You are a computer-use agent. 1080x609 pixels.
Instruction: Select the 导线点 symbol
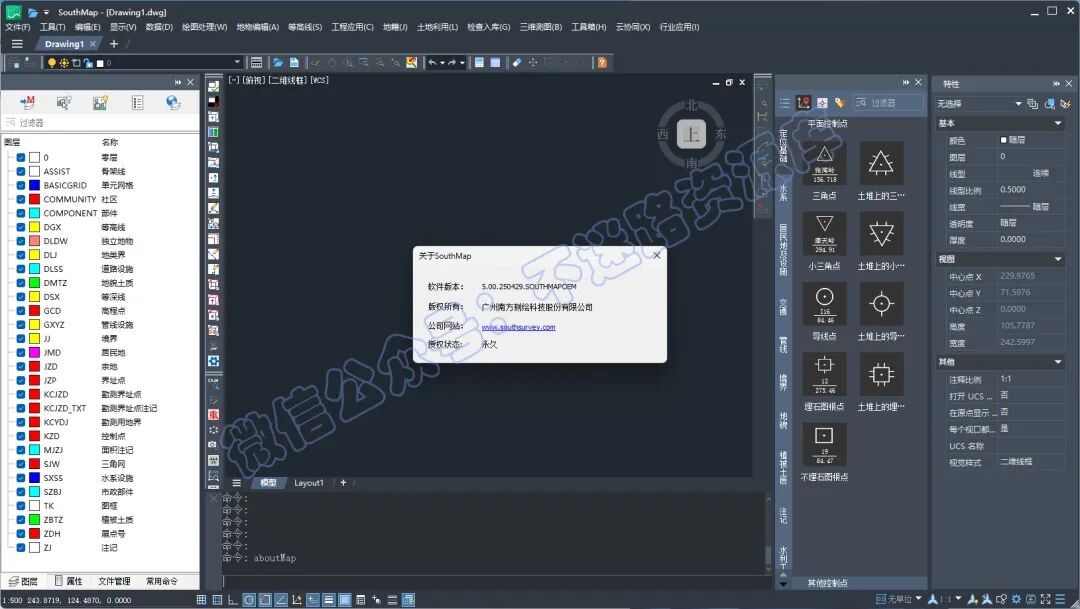[x=824, y=304]
